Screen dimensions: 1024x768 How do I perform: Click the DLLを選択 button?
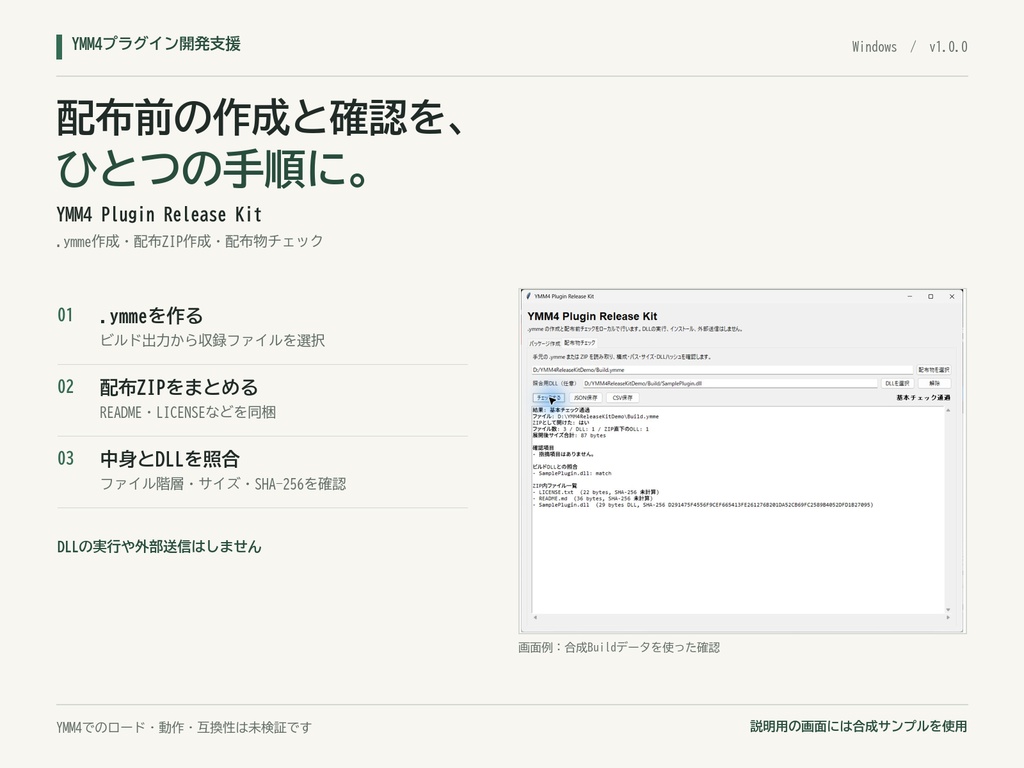click(x=897, y=383)
